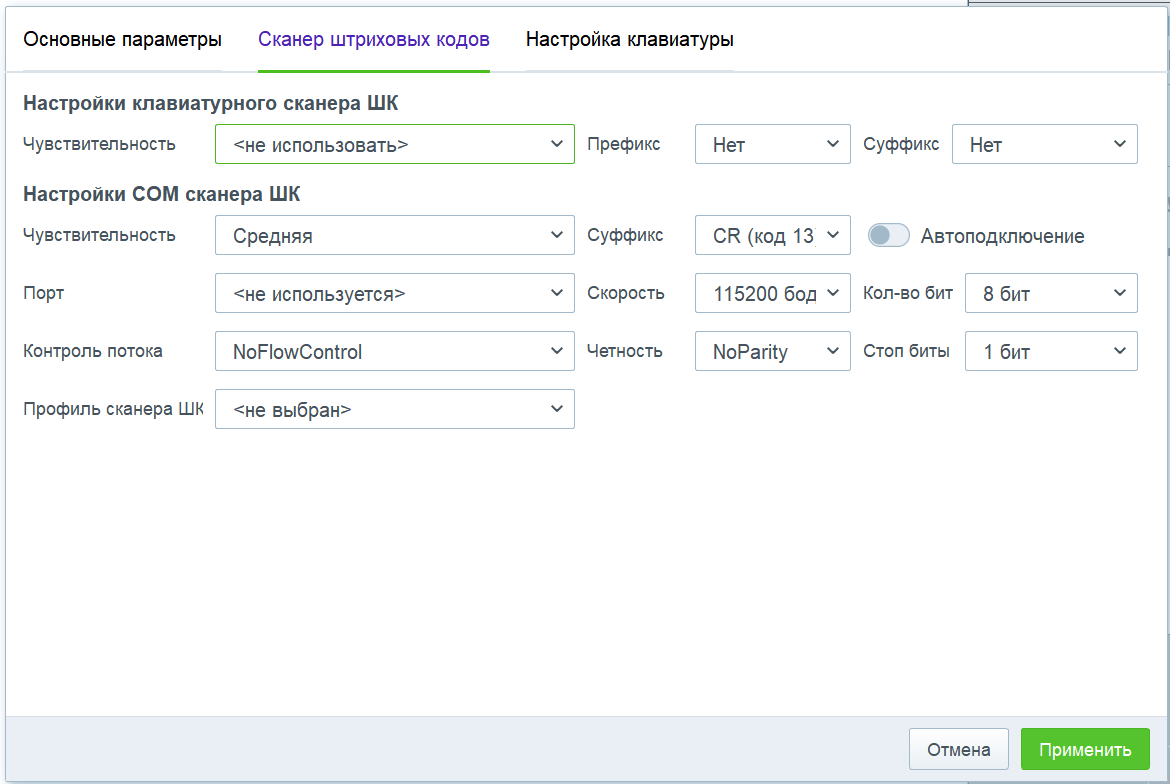This screenshot has width=1170, height=784.
Task: Open the Порт dropdown
Action: 395,293
